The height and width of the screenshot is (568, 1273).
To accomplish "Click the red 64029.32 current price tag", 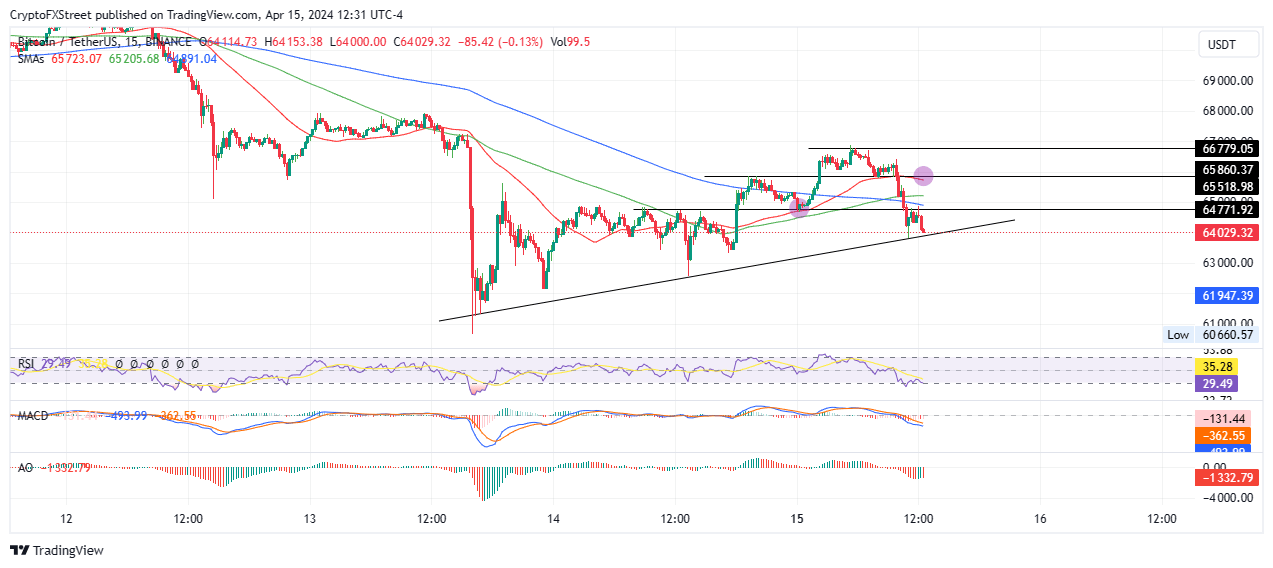I will coord(1225,233).
